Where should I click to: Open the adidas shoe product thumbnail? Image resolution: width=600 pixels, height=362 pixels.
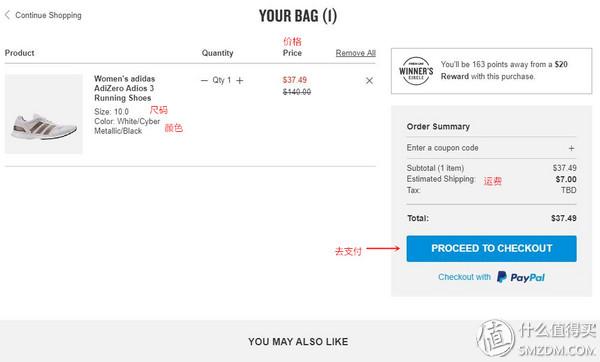pos(44,114)
